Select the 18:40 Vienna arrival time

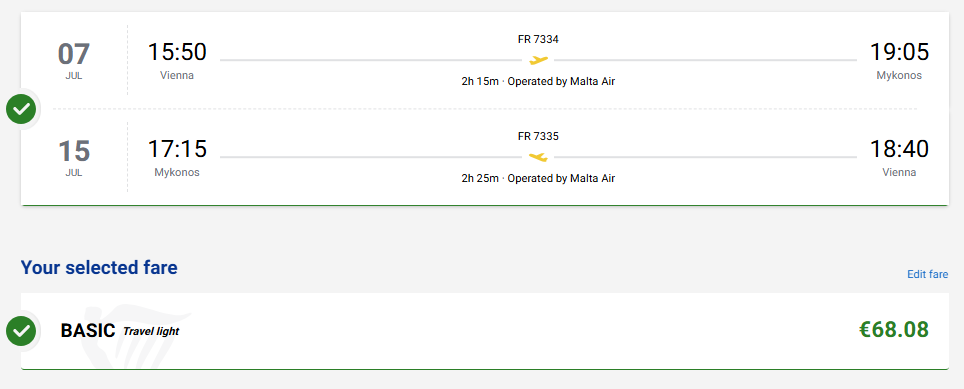[899, 149]
